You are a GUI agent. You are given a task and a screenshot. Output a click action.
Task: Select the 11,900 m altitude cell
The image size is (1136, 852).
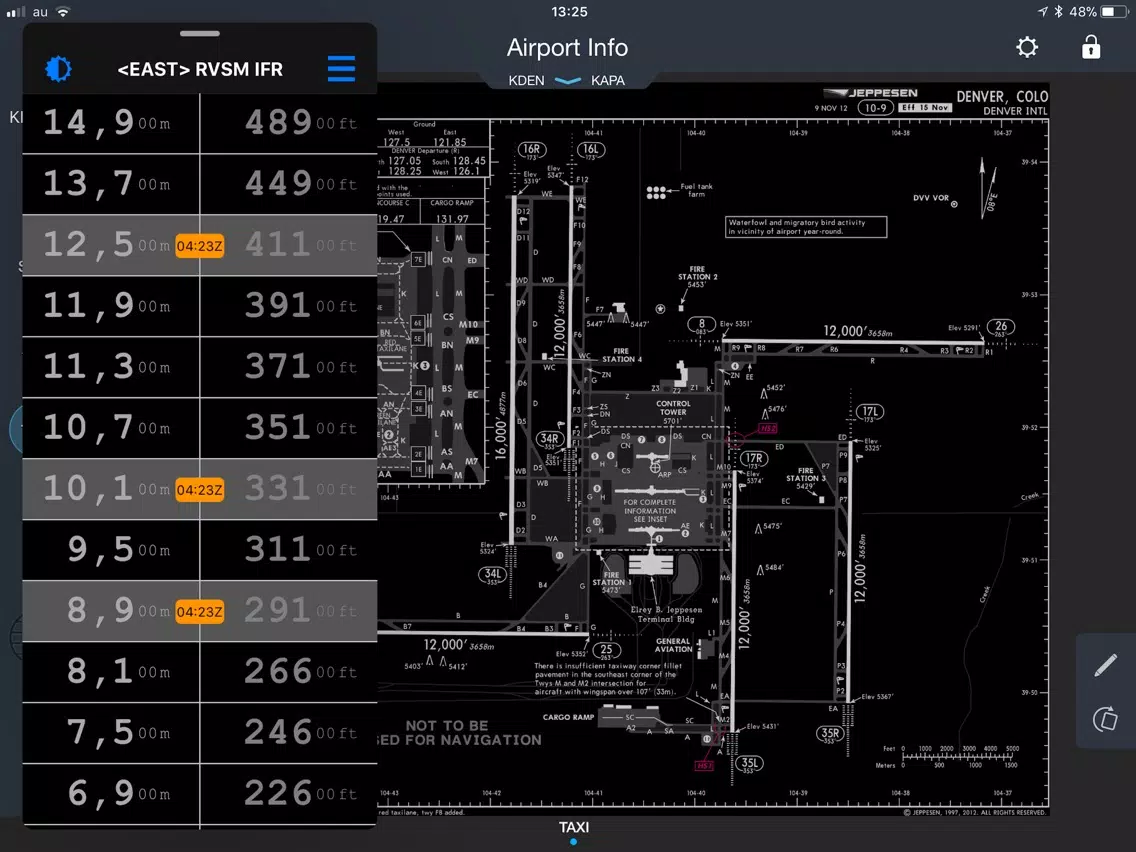[111, 306]
